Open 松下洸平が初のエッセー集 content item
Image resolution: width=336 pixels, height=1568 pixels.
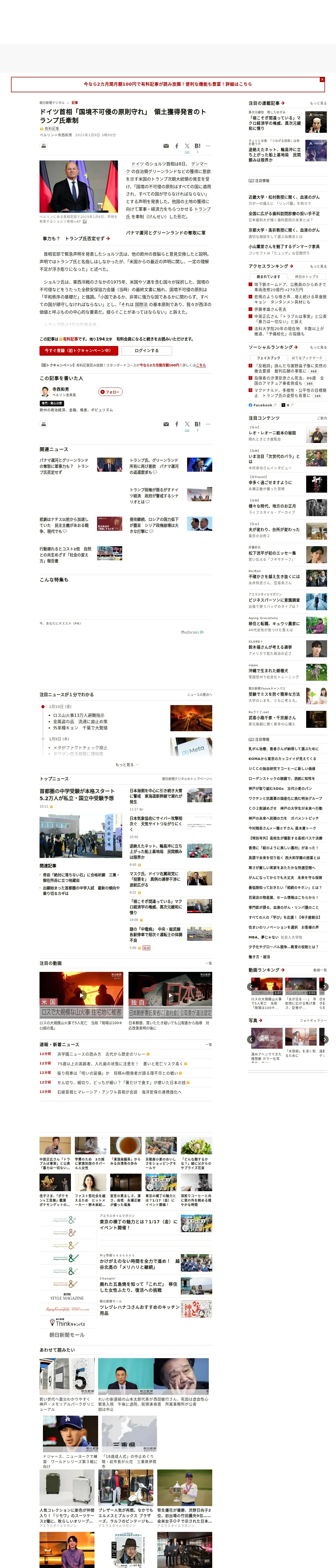point(272,553)
